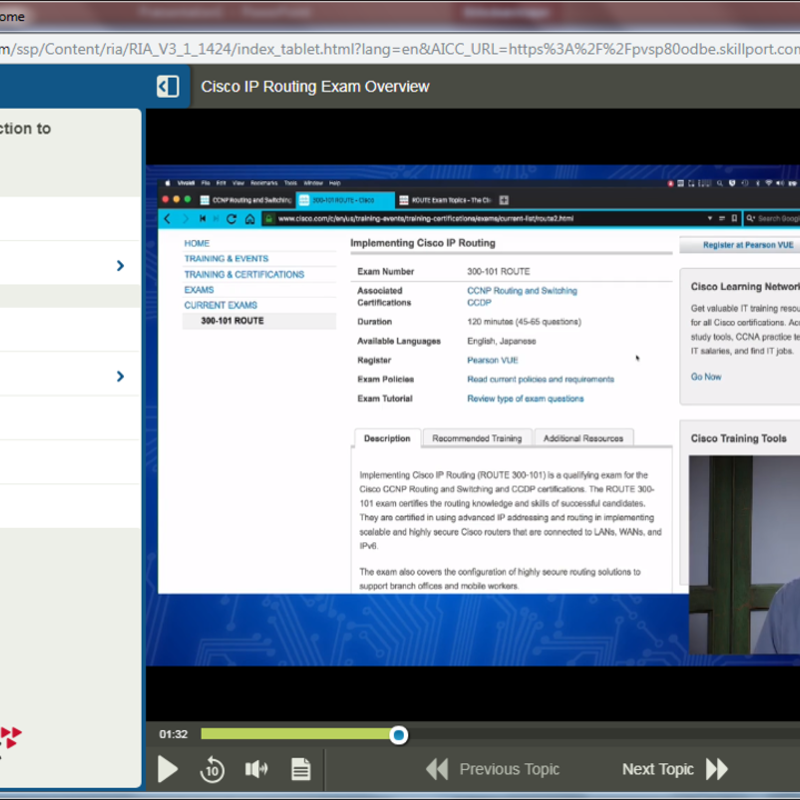Open Review type of exam questions link
The image size is (800, 800).
pos(525,398)
